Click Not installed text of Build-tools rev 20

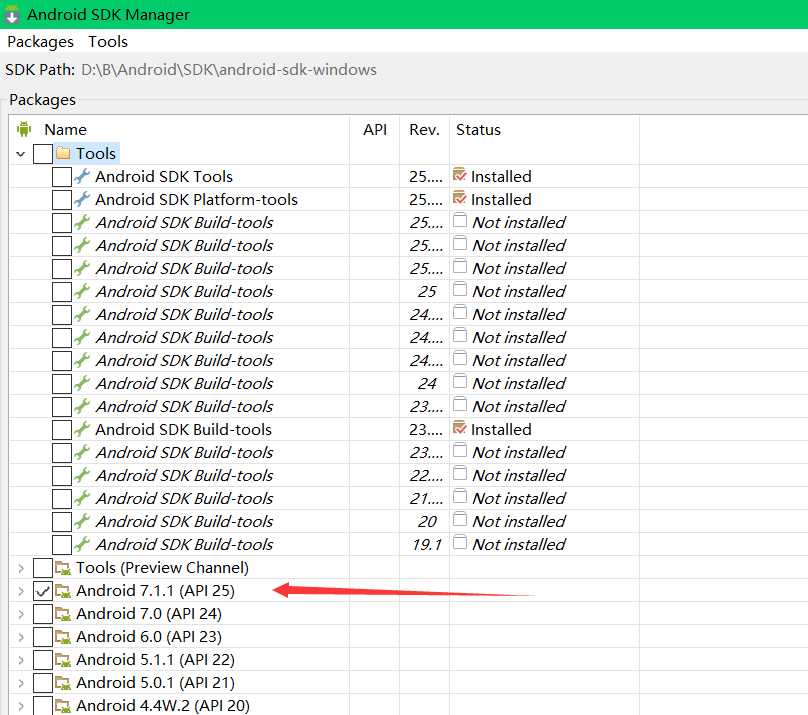click(519, 521)
